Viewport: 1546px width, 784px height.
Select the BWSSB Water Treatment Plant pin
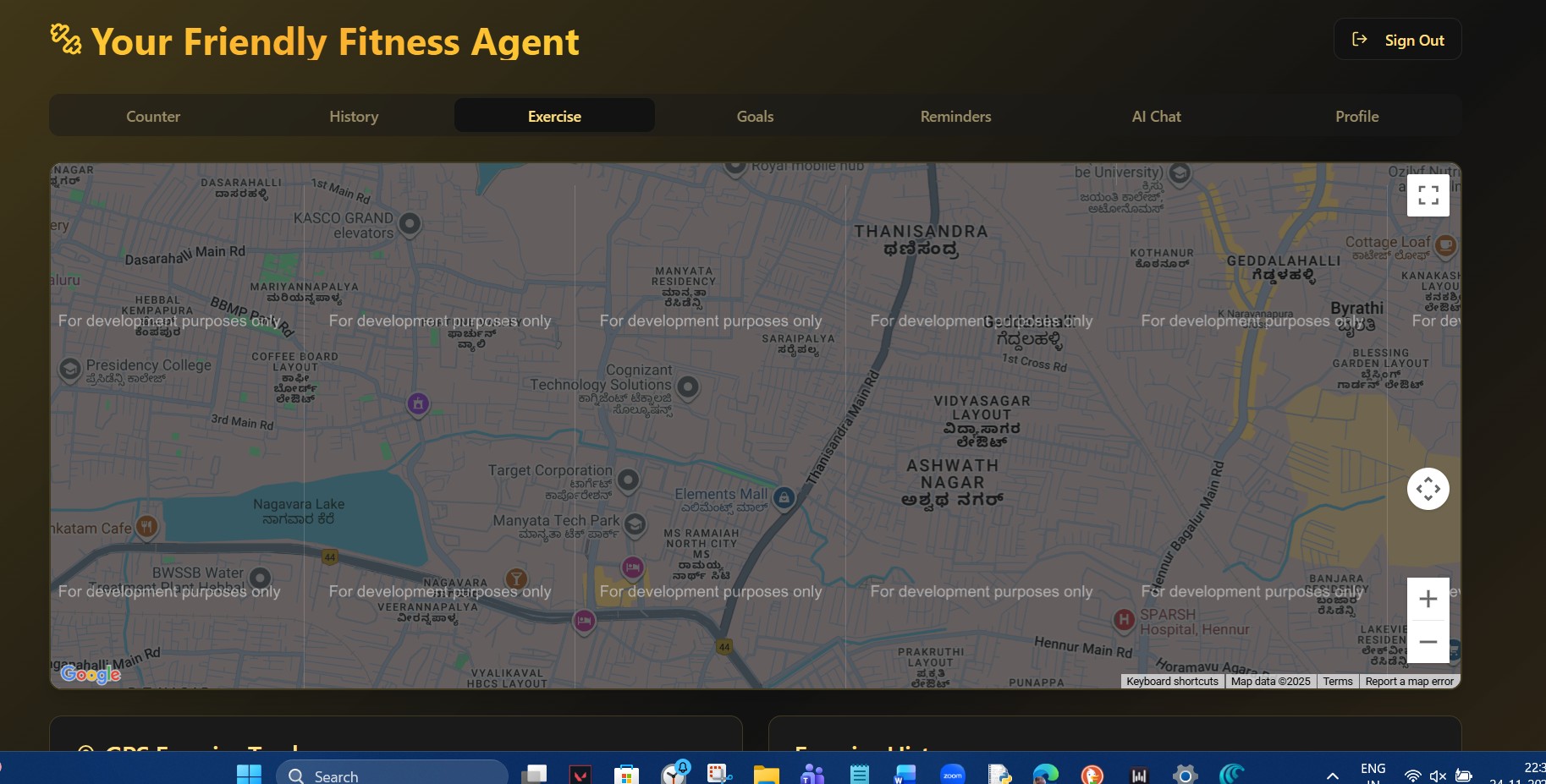[x=260, y=578]
